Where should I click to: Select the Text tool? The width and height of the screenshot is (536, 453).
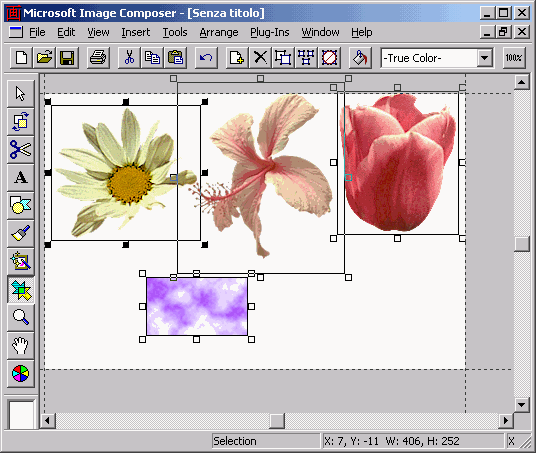click(x=21, y=177)
